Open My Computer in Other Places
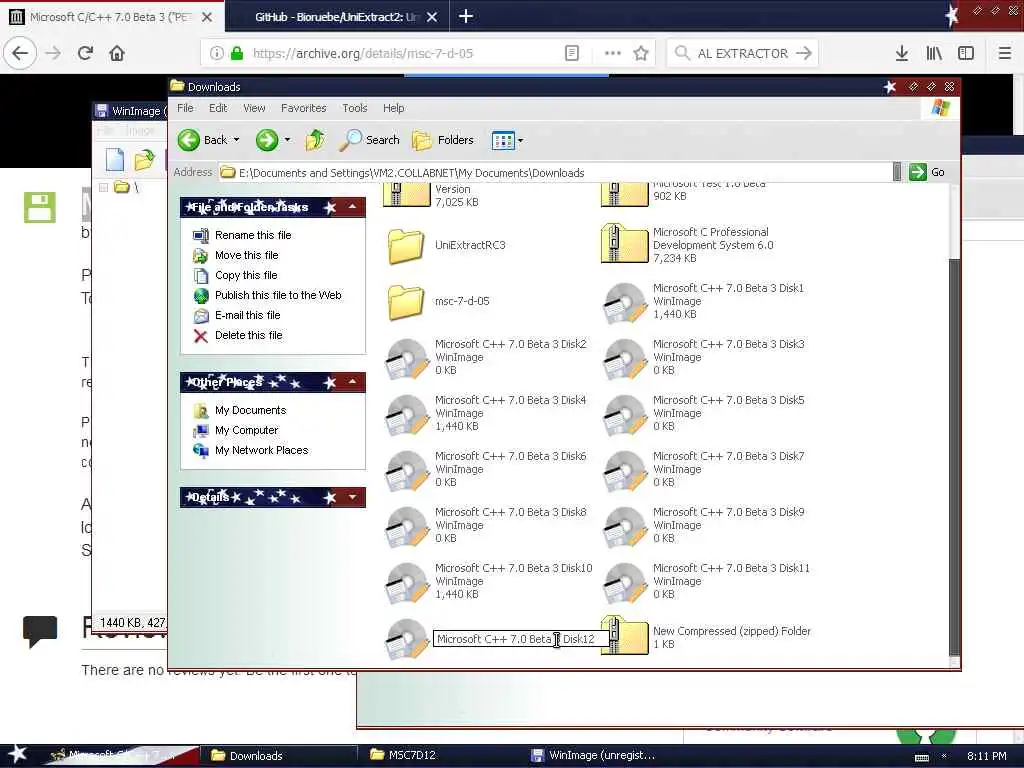Image resolution: width=1024 pixels, height=768 pixels. tap(246, 430)
